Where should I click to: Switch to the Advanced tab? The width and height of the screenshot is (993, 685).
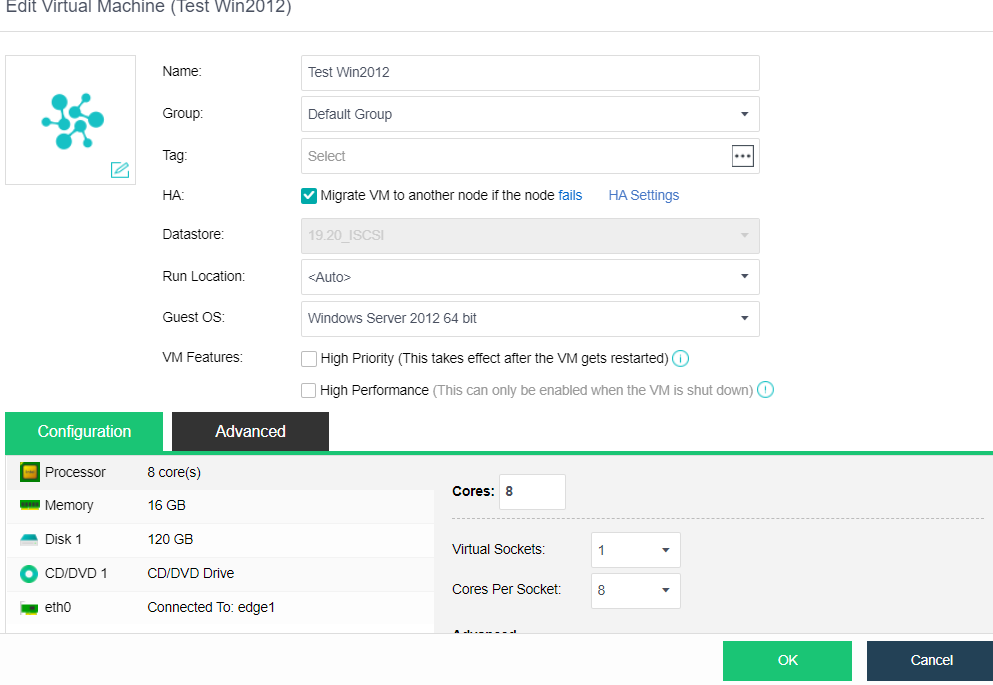tap(250, 431)
